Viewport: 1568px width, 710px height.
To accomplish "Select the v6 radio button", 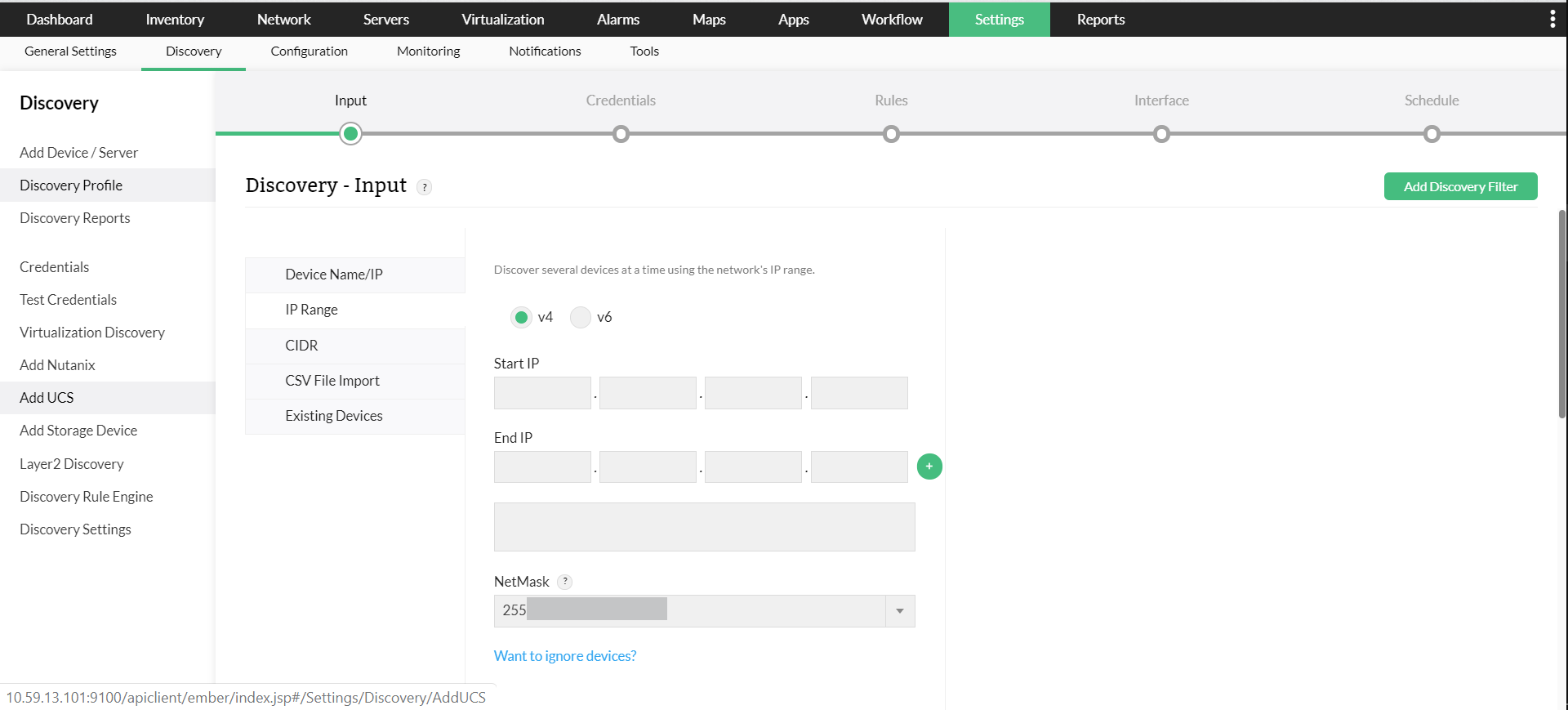I will click(x=581, y=317).
